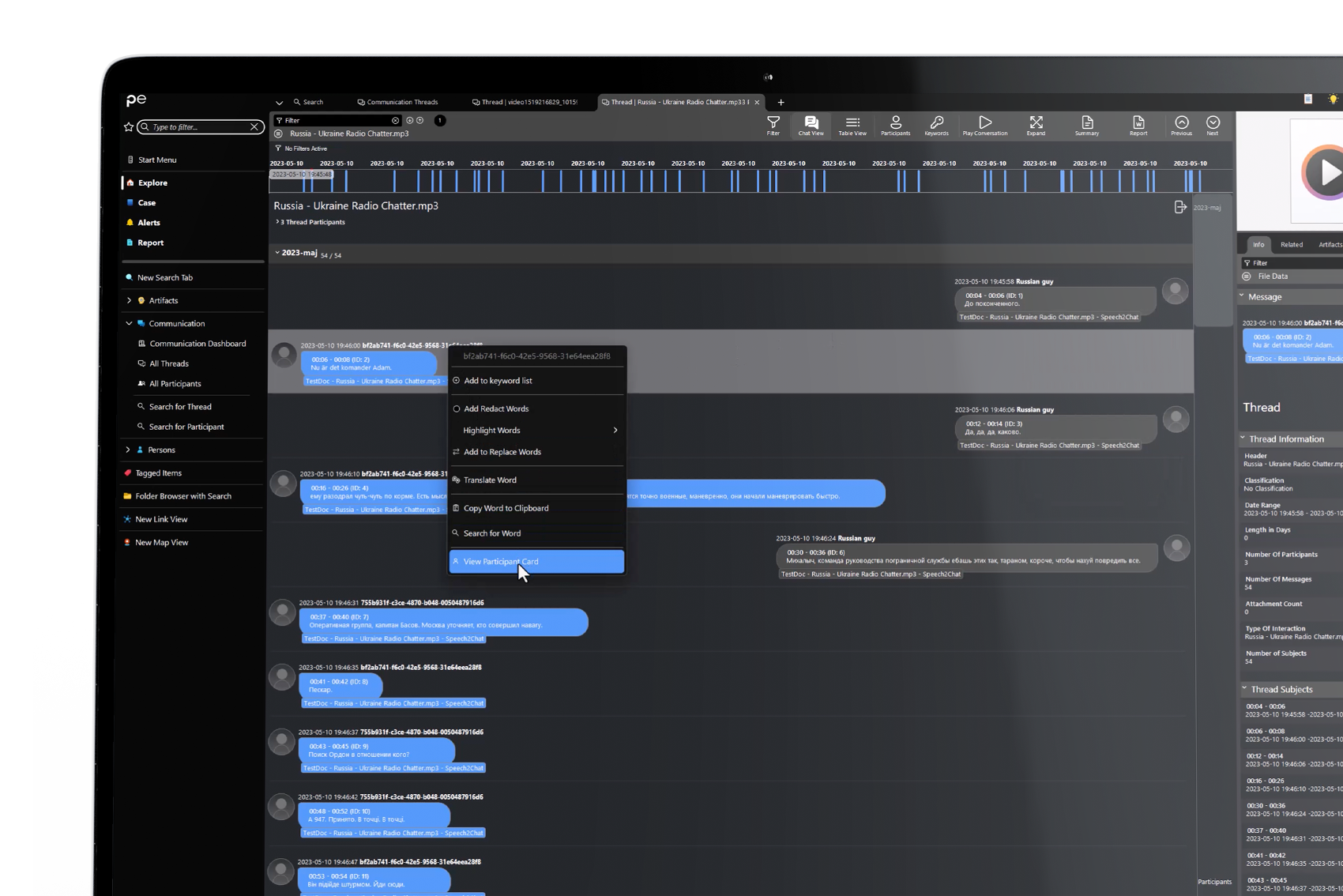Collapse the Thread Information section

[1243, 439]
